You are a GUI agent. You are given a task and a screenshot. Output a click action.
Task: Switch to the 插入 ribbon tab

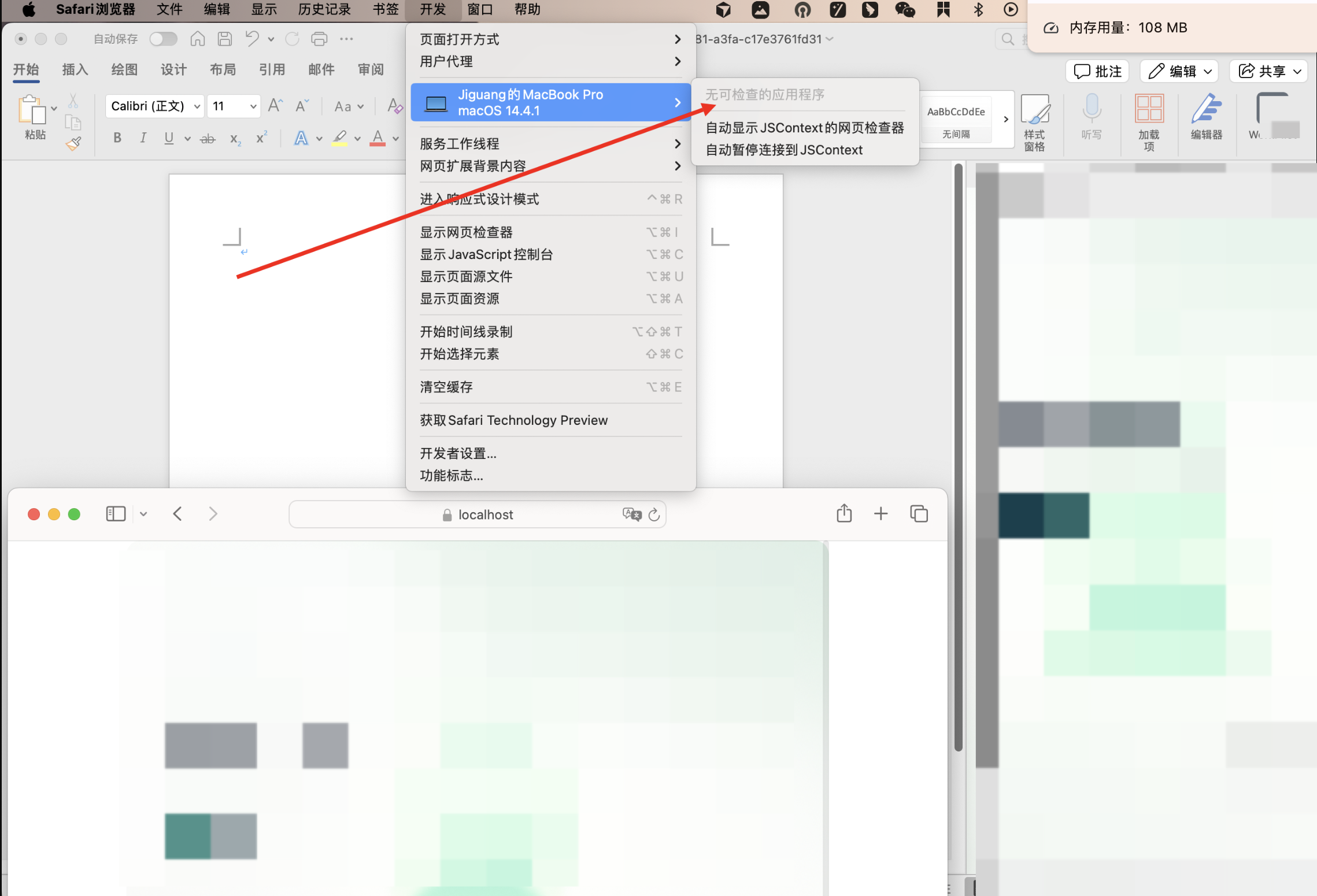[75, 70]
